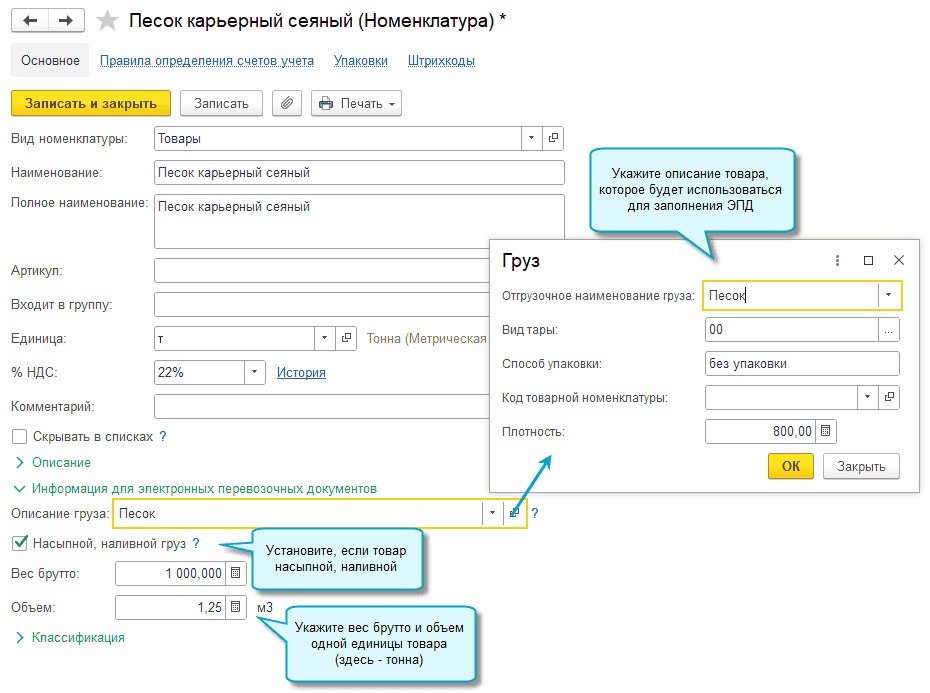The image size is (930, 693).
Task: Open the Вид номенклатуры field's linked item icon
Action: [553, 138]
